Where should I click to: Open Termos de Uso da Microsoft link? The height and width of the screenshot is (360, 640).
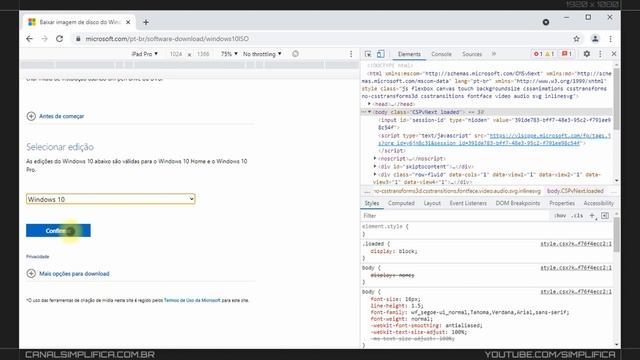tap(192, 300)
